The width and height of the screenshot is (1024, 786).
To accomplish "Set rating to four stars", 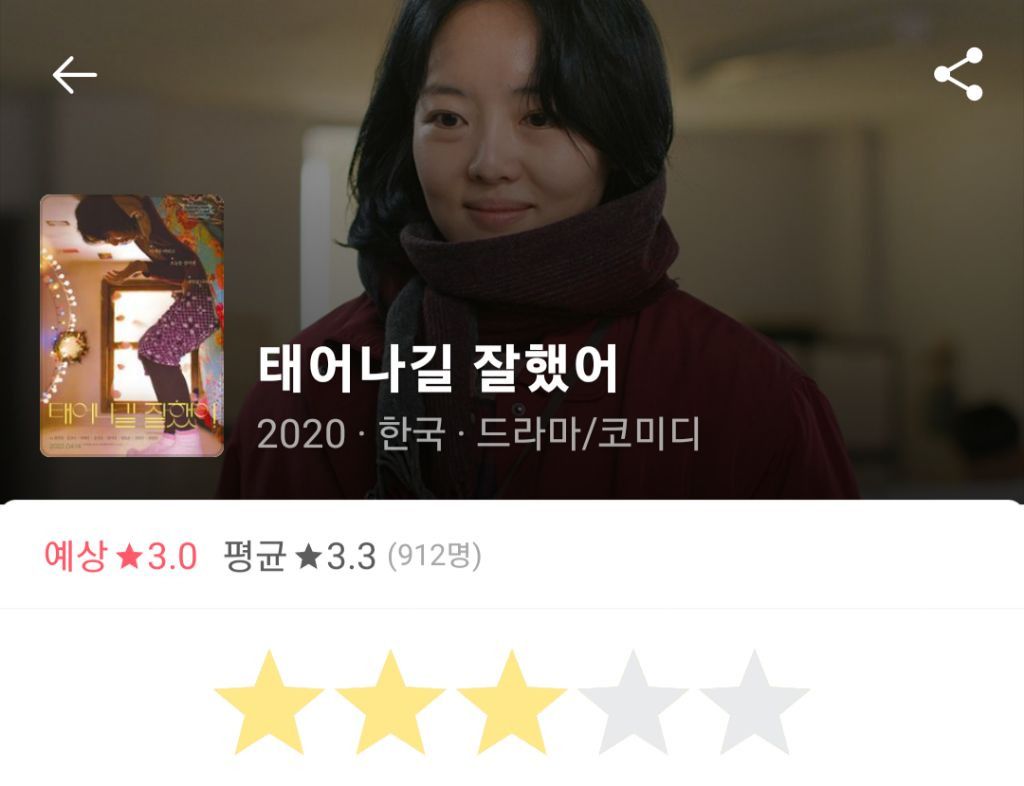I will coord(633,702).
